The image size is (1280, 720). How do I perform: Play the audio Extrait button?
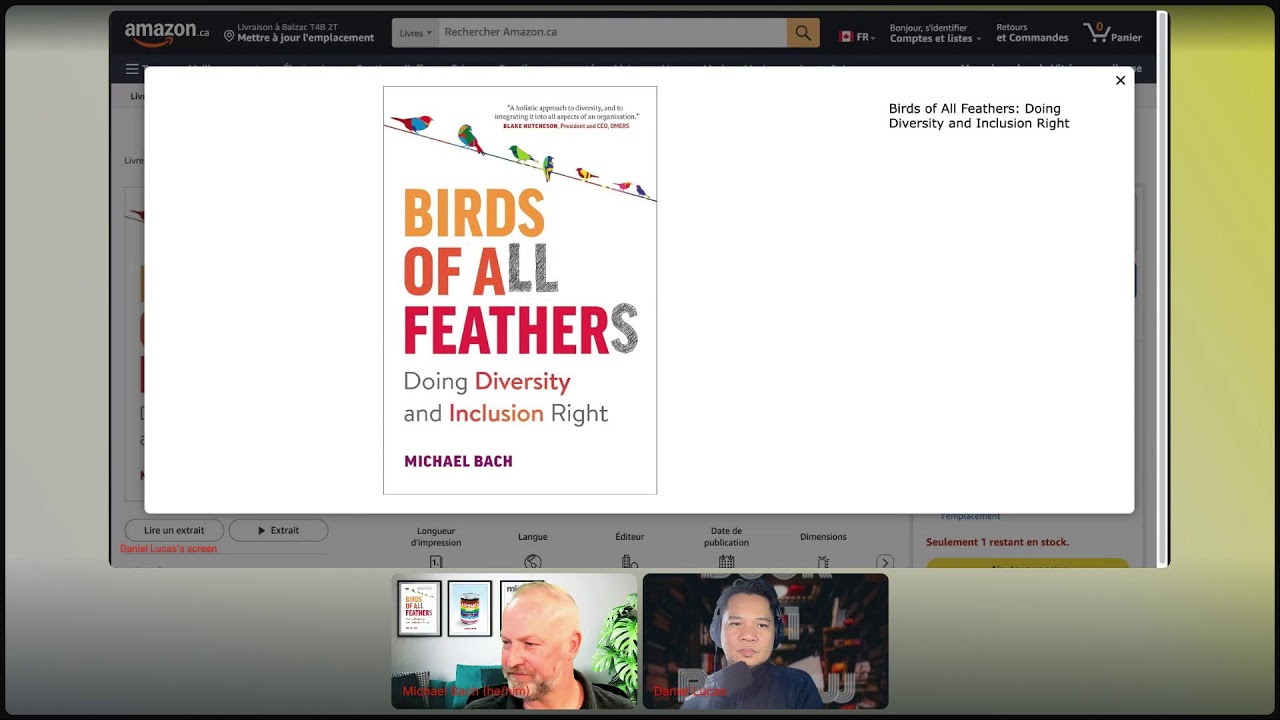click(278, 530)
